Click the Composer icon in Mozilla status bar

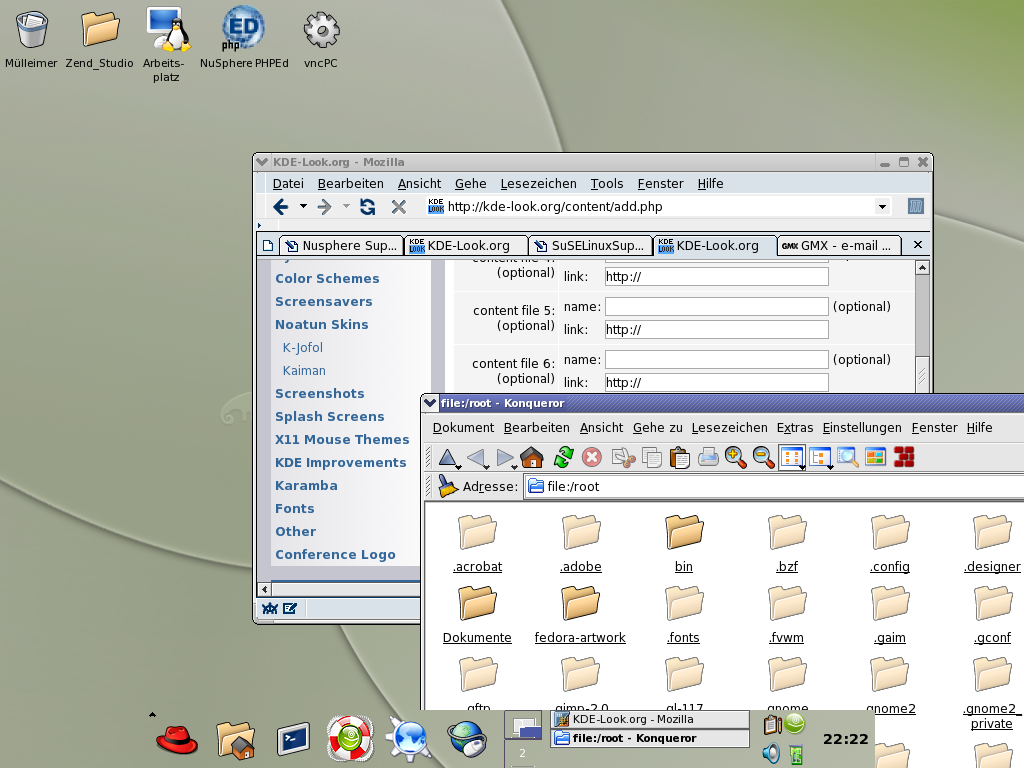coord(290,609)
